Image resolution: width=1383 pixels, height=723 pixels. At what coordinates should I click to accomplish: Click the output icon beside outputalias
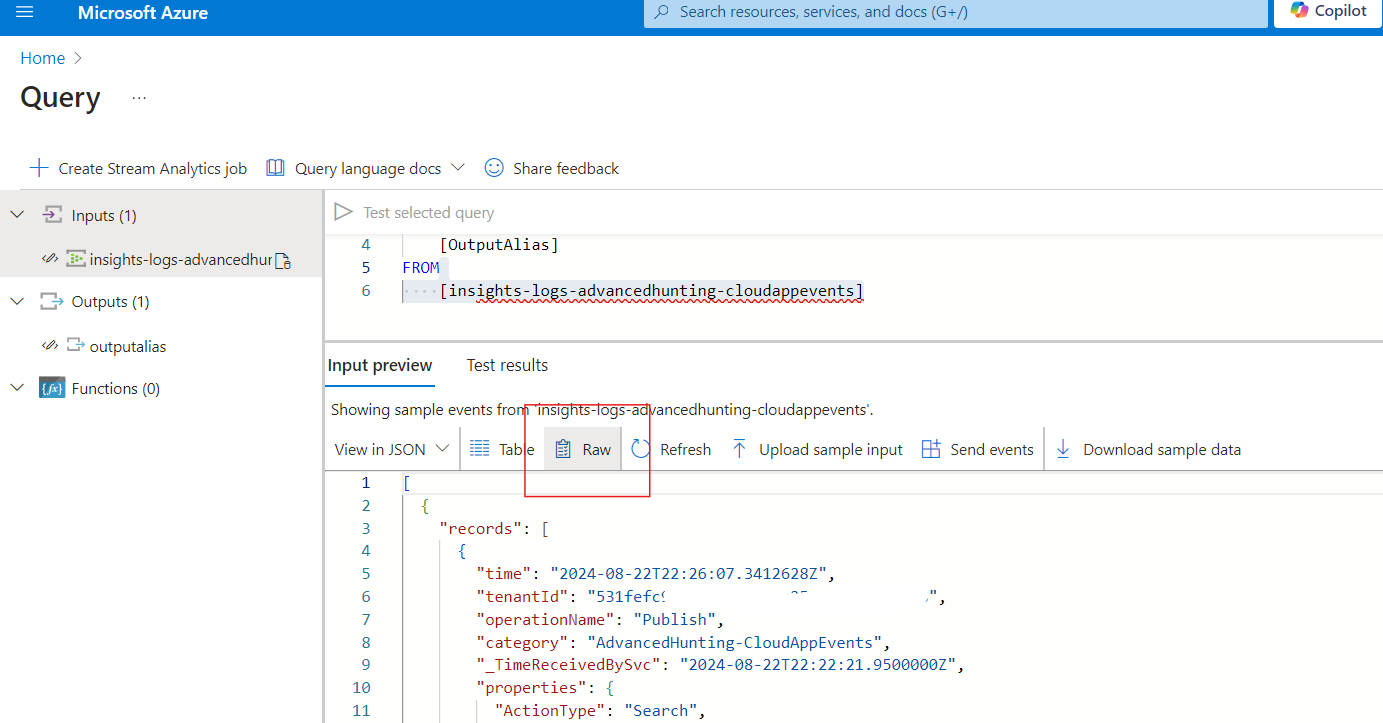(76, 346)
